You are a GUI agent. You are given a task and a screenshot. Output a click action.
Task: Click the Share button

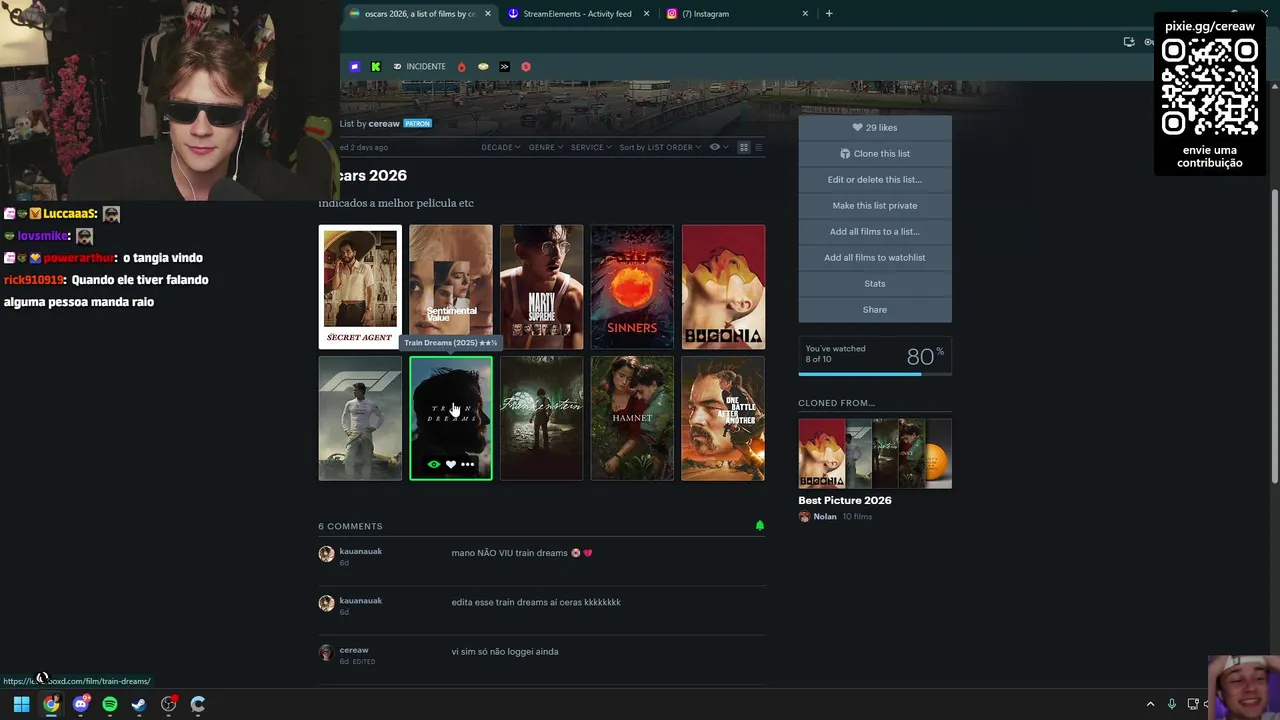point(875,310)
